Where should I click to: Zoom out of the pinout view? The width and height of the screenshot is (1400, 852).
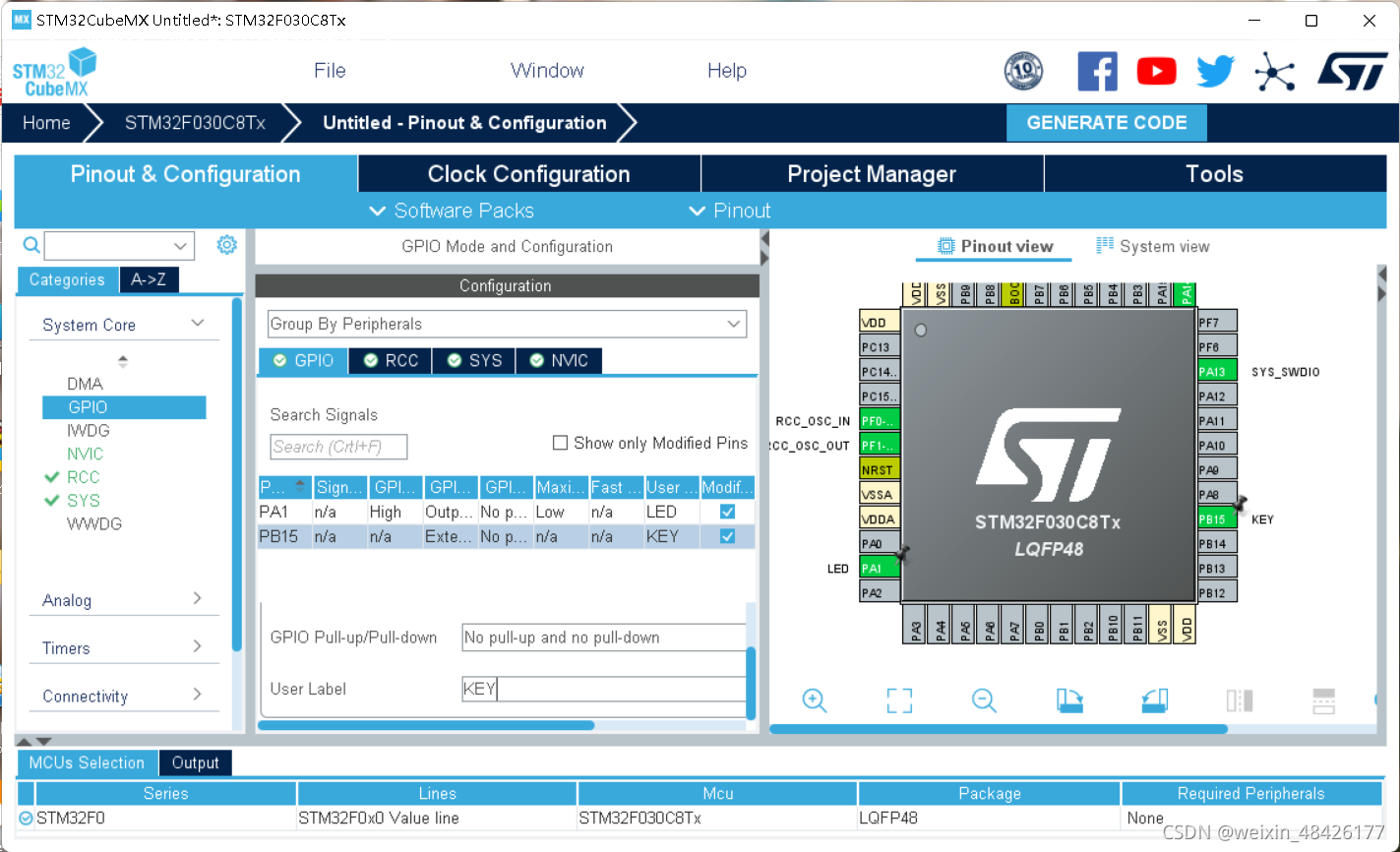(984, 700)
